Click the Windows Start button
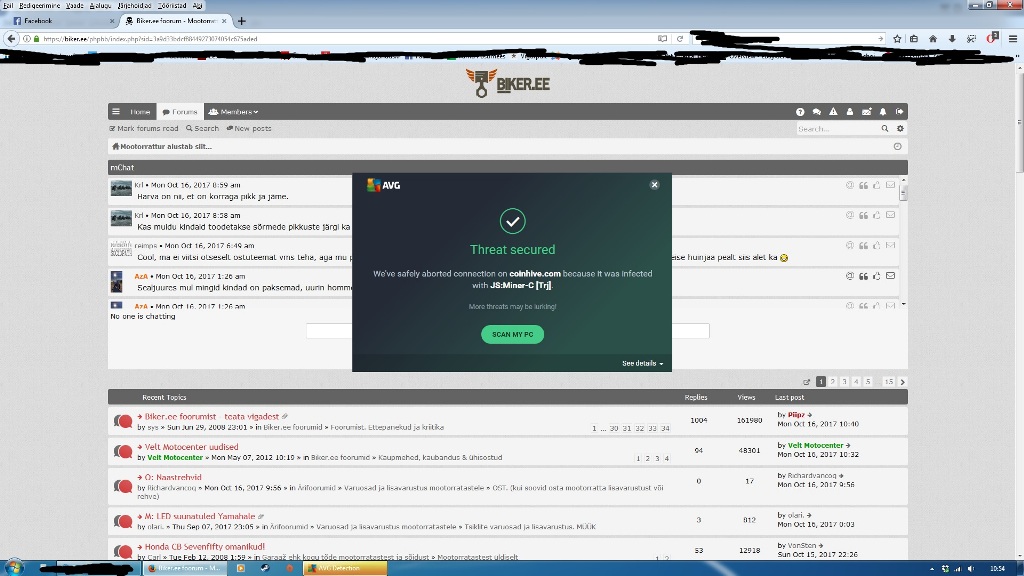 (x=14, y=568)
